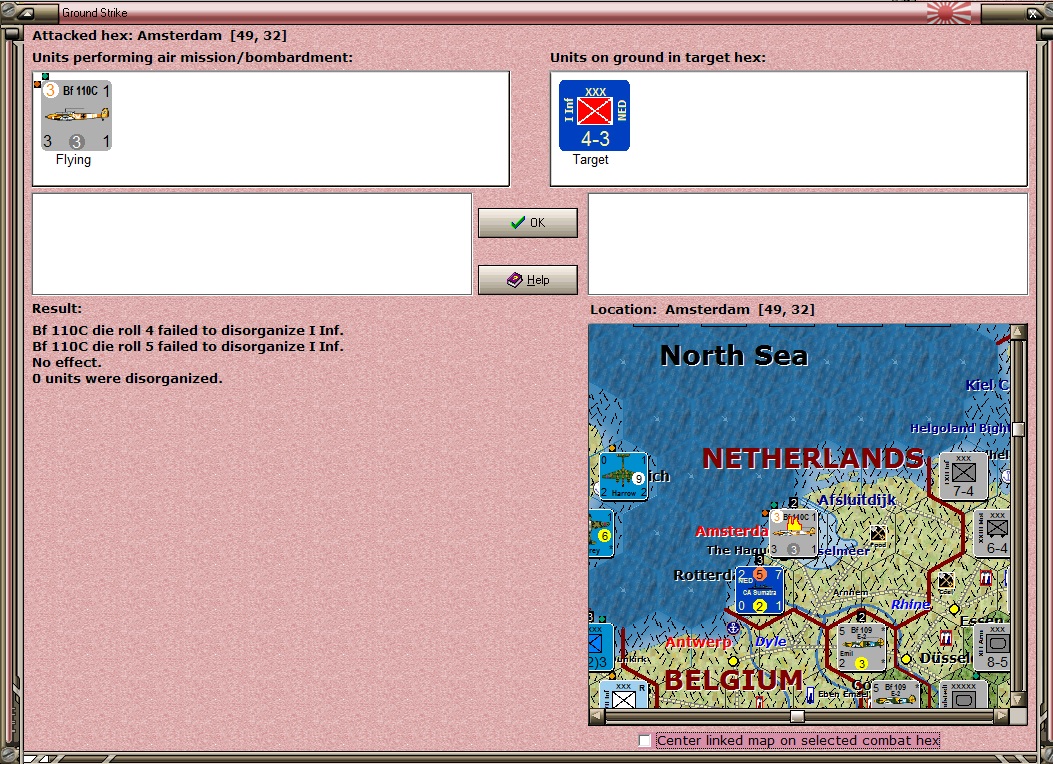Open the Help button
This screenshot has width=1053, height=764.
coord(528,280)
